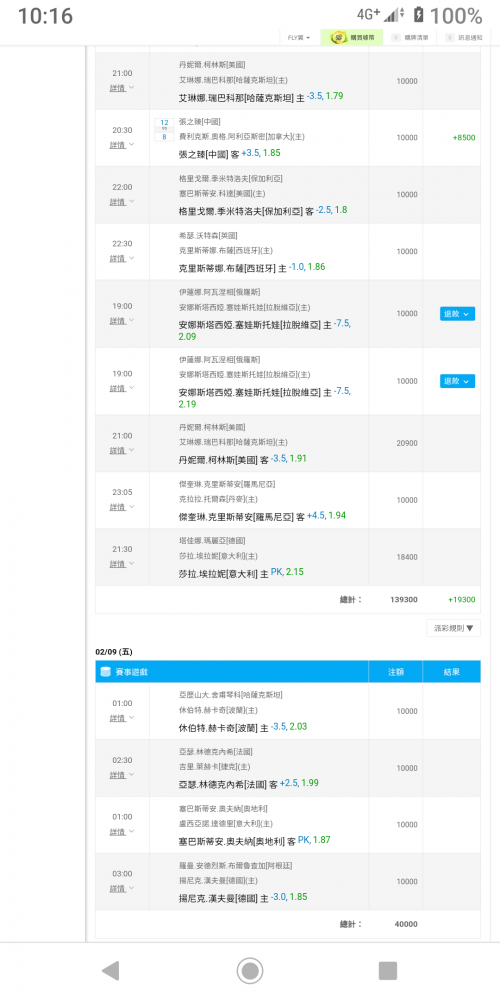Open blue dropdown button on the 2.09 odds row
Screen dimensions: 500x1000
[457, 314]
